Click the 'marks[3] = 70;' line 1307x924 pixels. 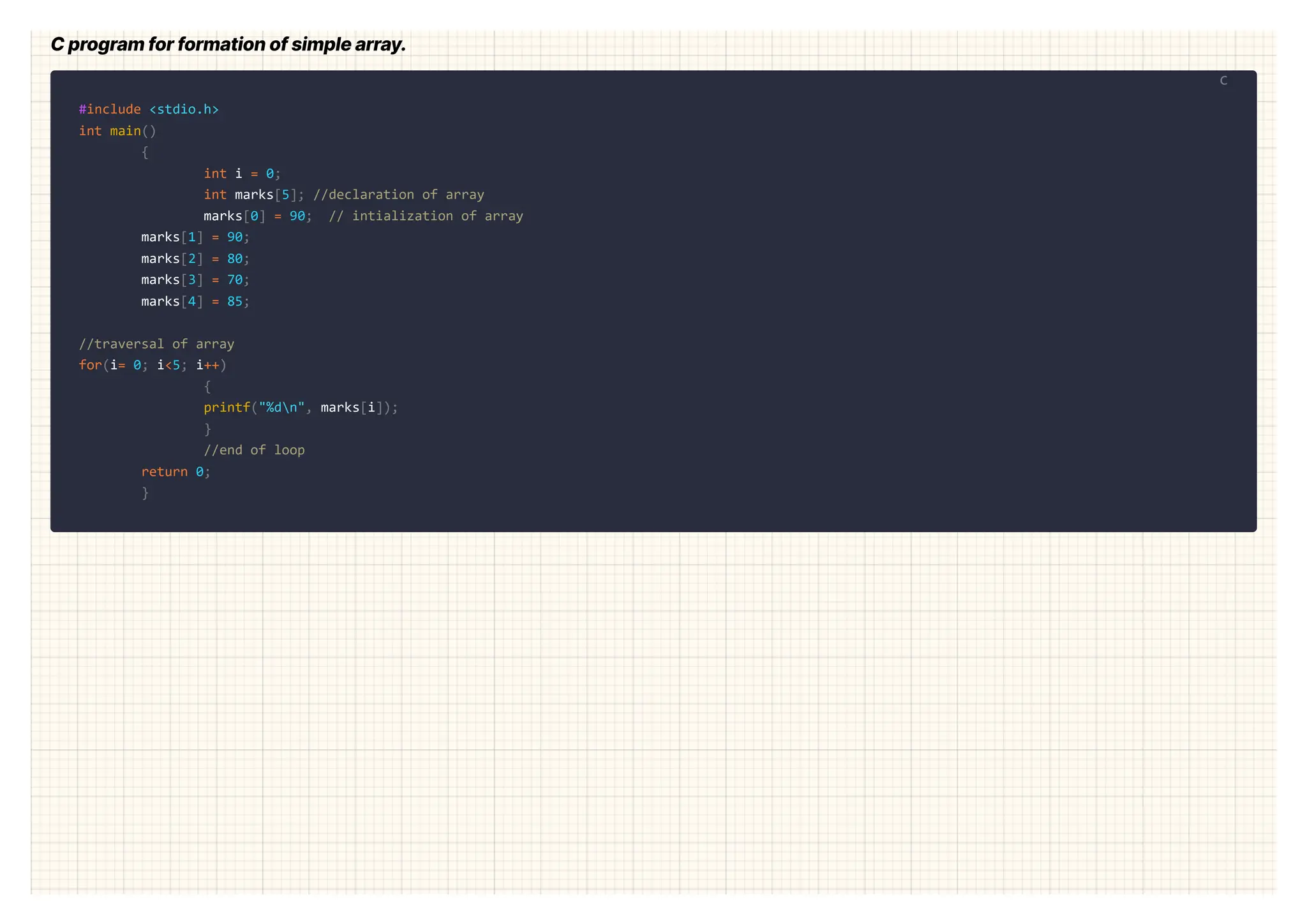click(195, 280)
